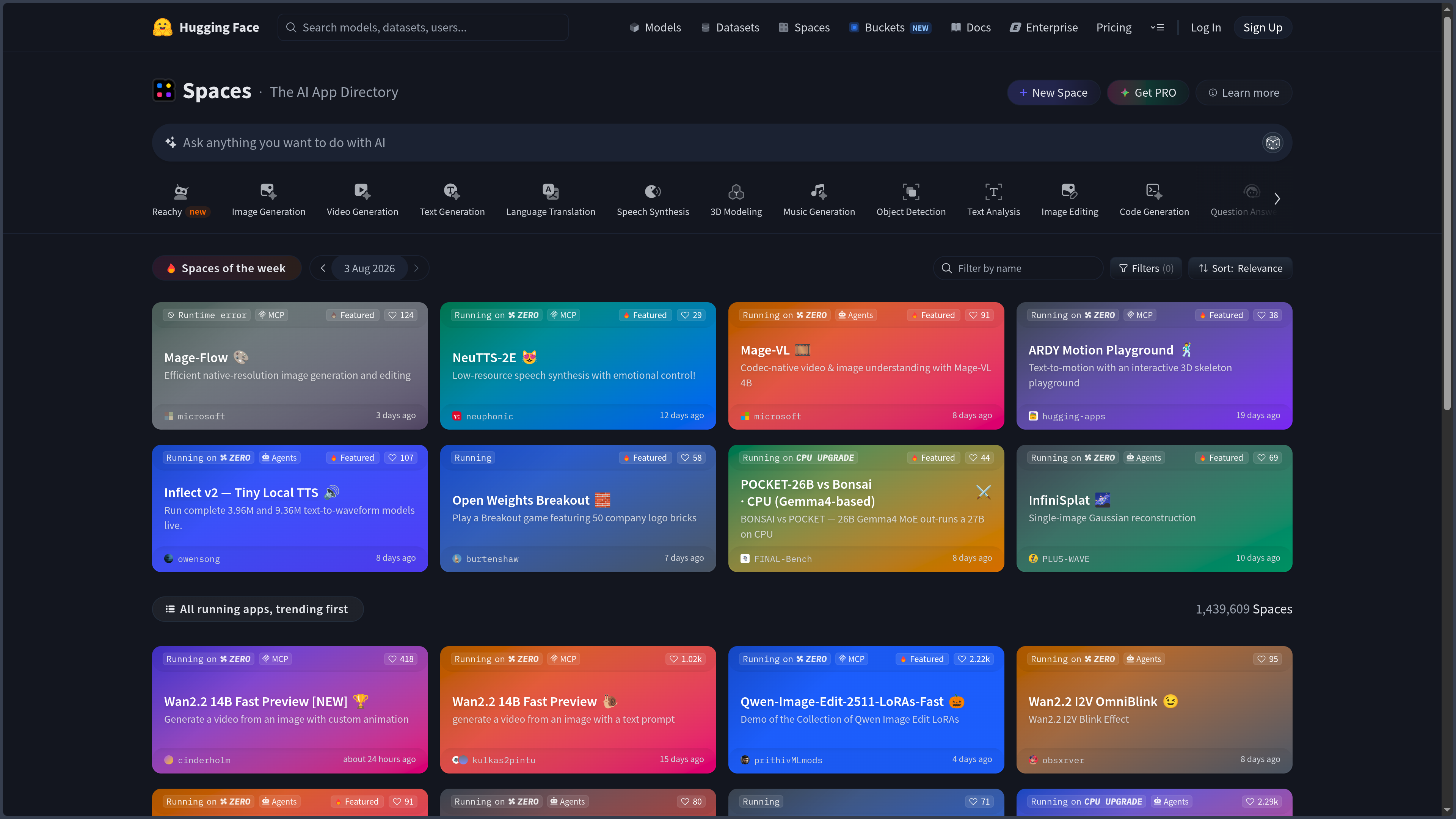Screen dimensions: 1456x819
Task: Open the Wan2.2 14B Fast Preview snail card
Action: (x=577, y=709)
